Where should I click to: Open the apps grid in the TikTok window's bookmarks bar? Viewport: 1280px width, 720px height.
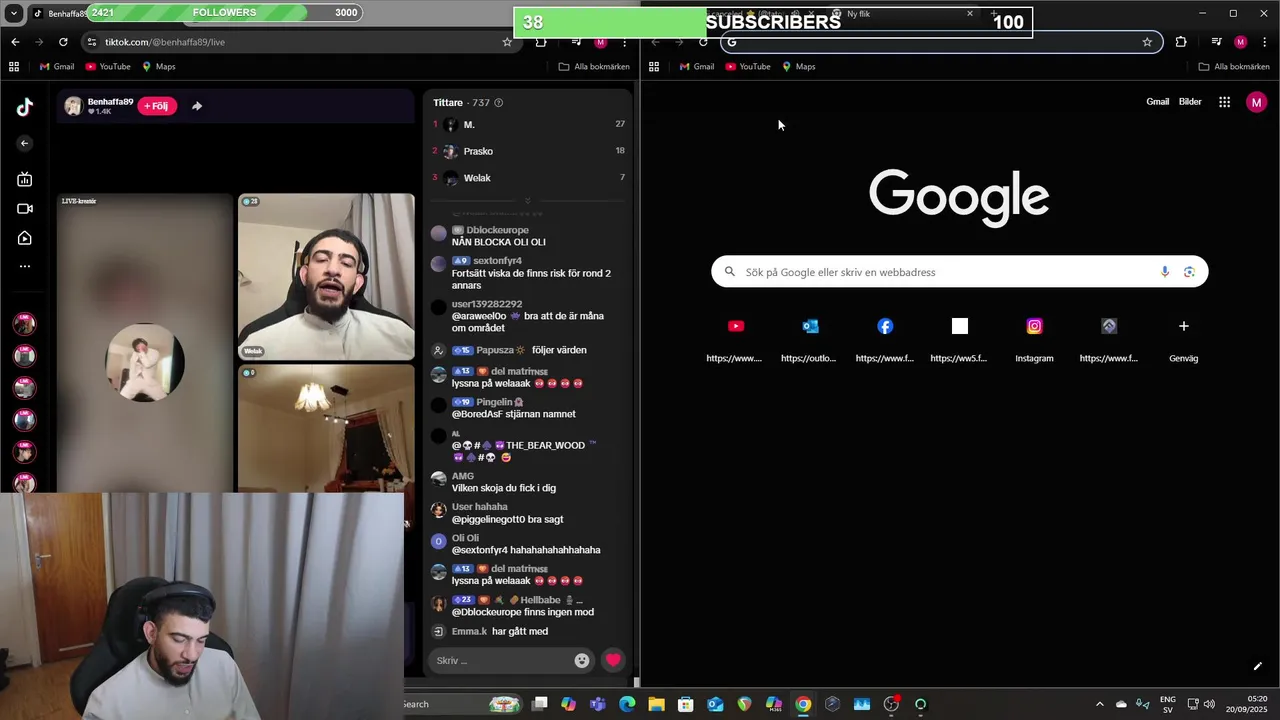[14, 67]
